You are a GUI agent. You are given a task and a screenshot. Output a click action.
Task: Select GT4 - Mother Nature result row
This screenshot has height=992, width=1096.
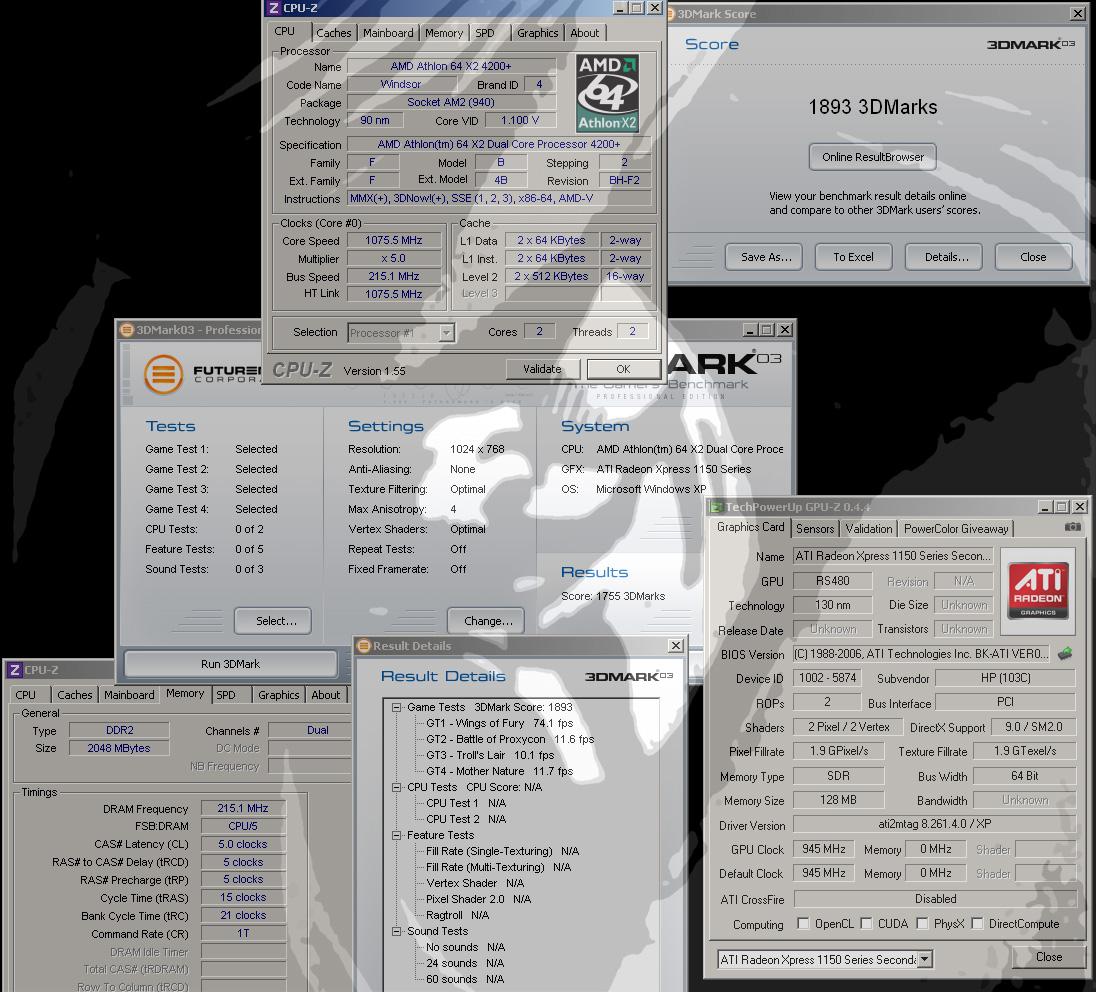click(x=500, y=772)
